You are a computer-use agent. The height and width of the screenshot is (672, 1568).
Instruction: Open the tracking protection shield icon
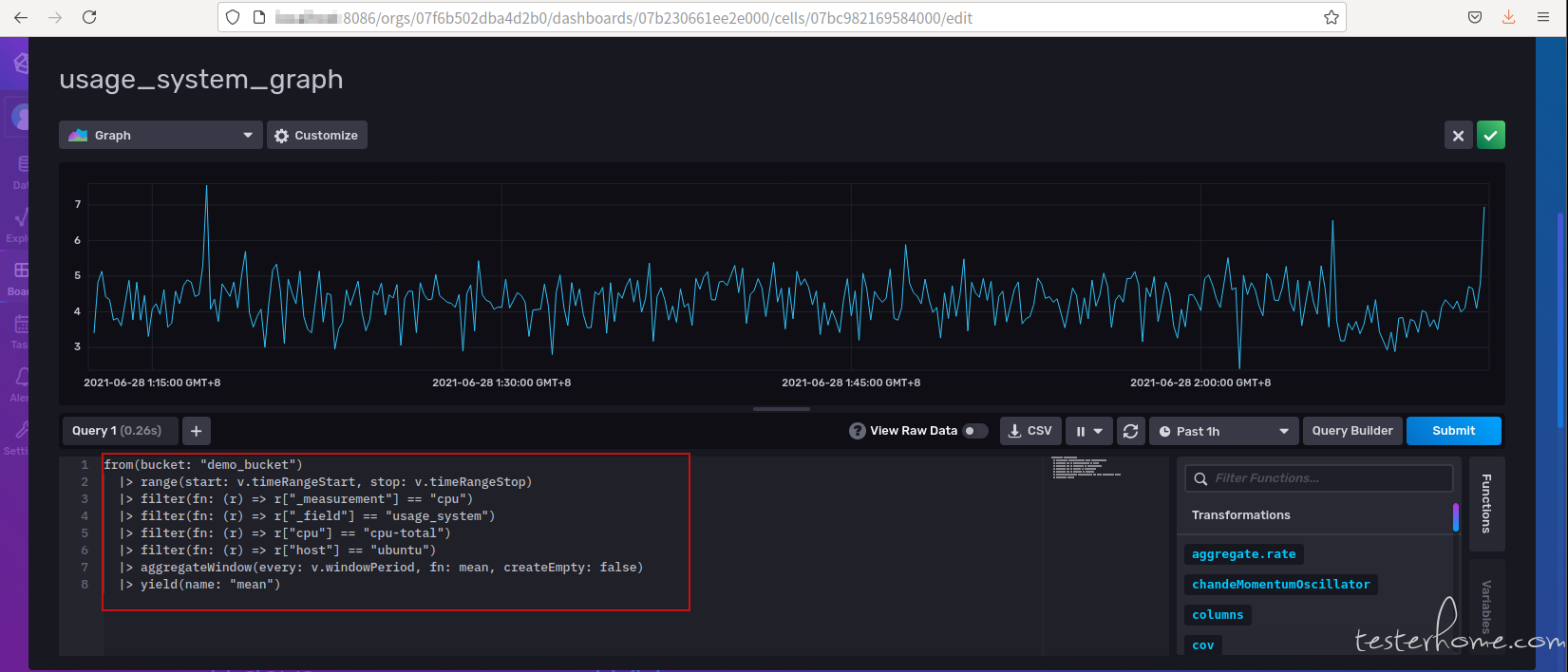click(x=233, y=17)
